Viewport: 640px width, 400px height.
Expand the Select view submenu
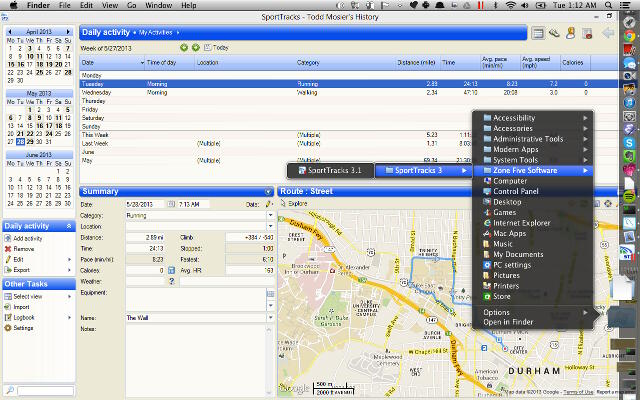click(x=69, y=297)
